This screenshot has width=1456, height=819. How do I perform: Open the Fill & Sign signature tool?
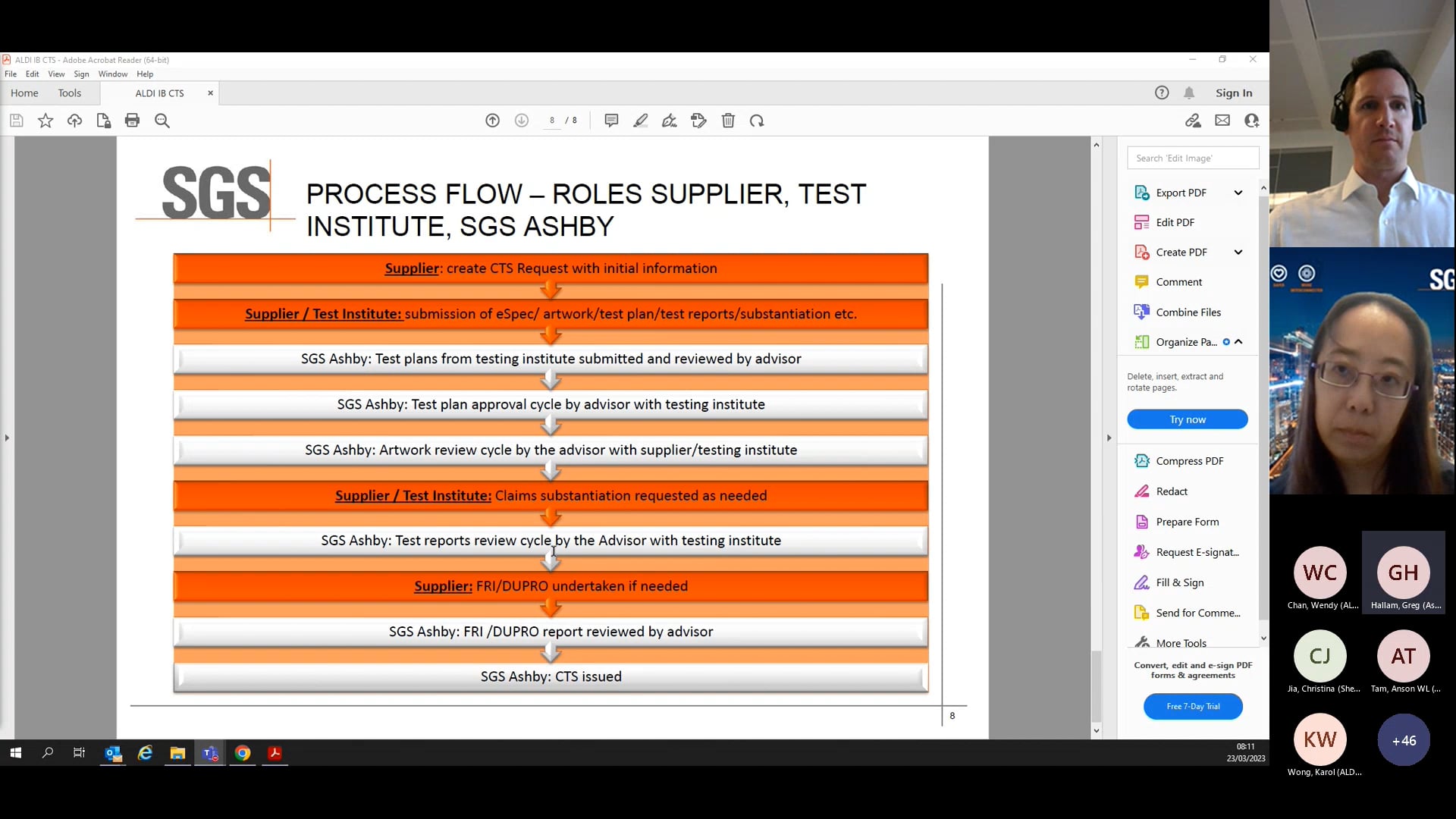pyautogui.click(x=1180, y=582)
